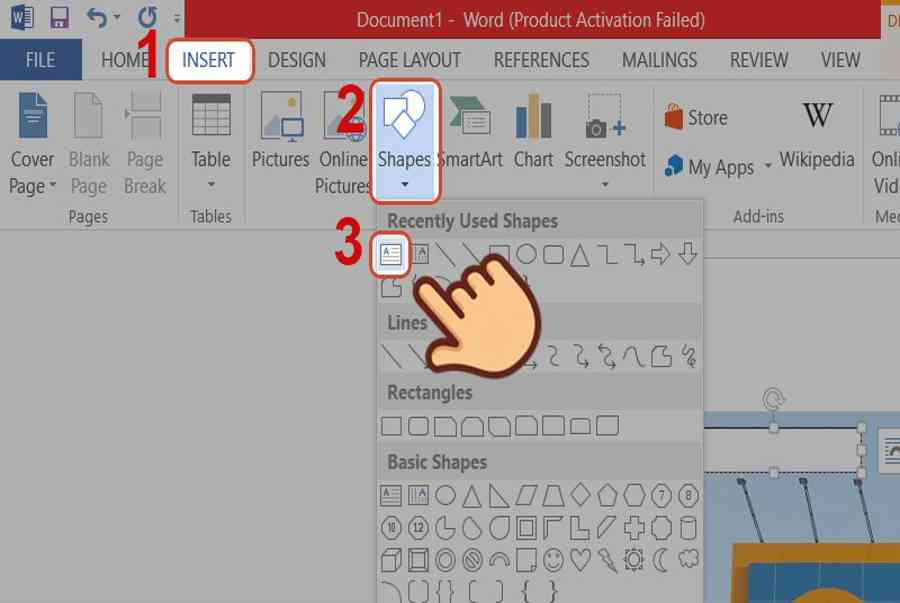
Task: Switch to the HOME tab
Action: [x=125, y=60]
